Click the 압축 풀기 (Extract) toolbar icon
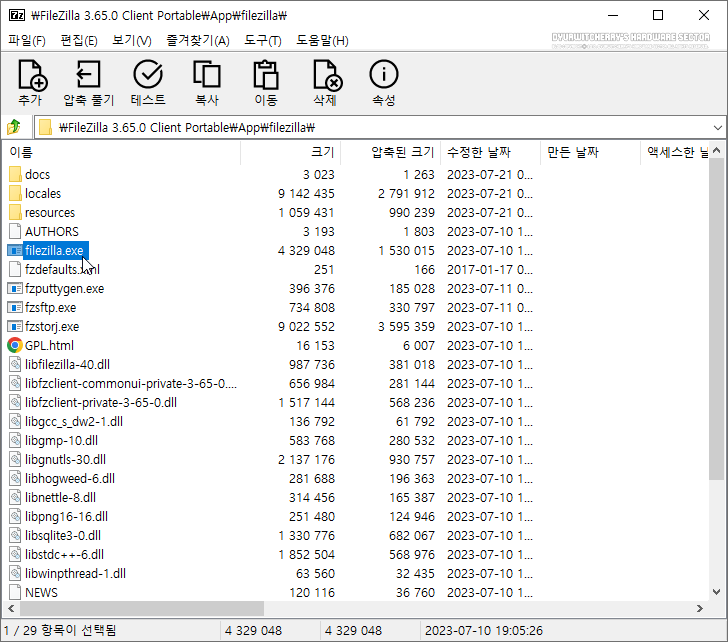This screenshot has width=728, height=642. pos(88,74)
